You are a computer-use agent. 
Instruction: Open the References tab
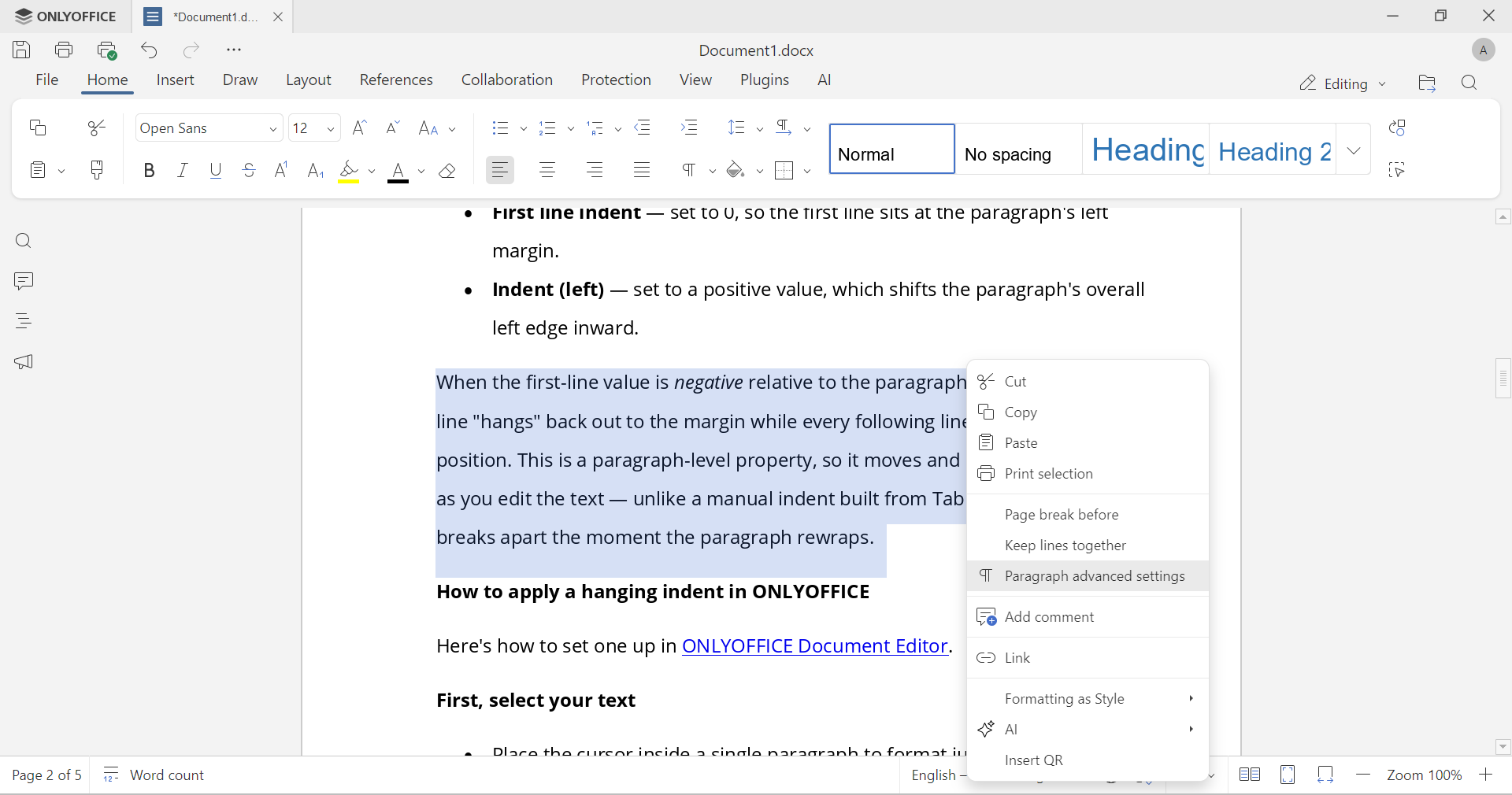click(396, 80)
